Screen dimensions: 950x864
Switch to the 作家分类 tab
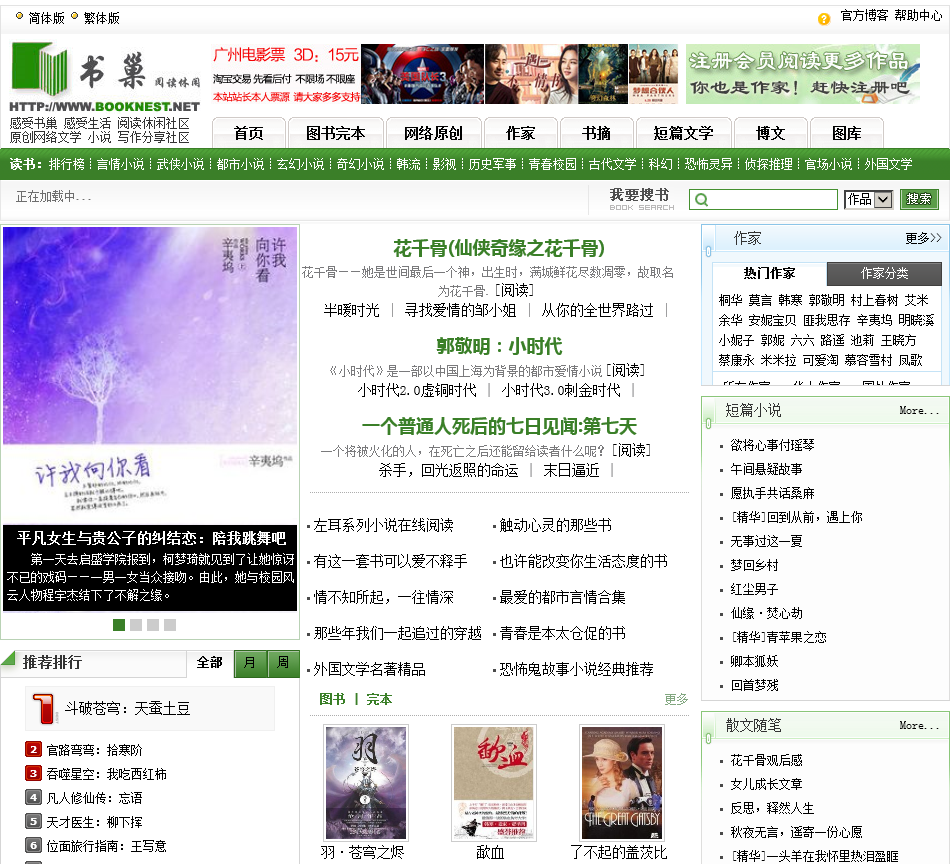885,273
